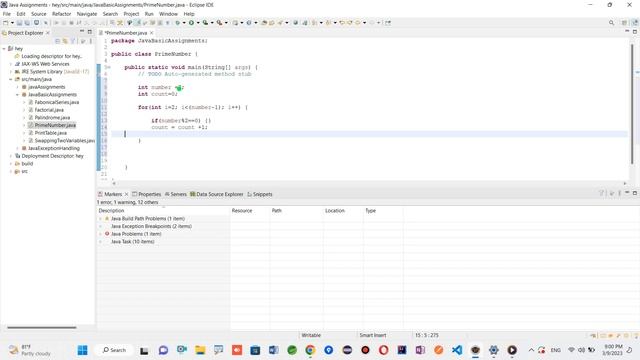Click the New file toolbar icon
The width and height of the screenshot is (640, 360).
point(6,23)
